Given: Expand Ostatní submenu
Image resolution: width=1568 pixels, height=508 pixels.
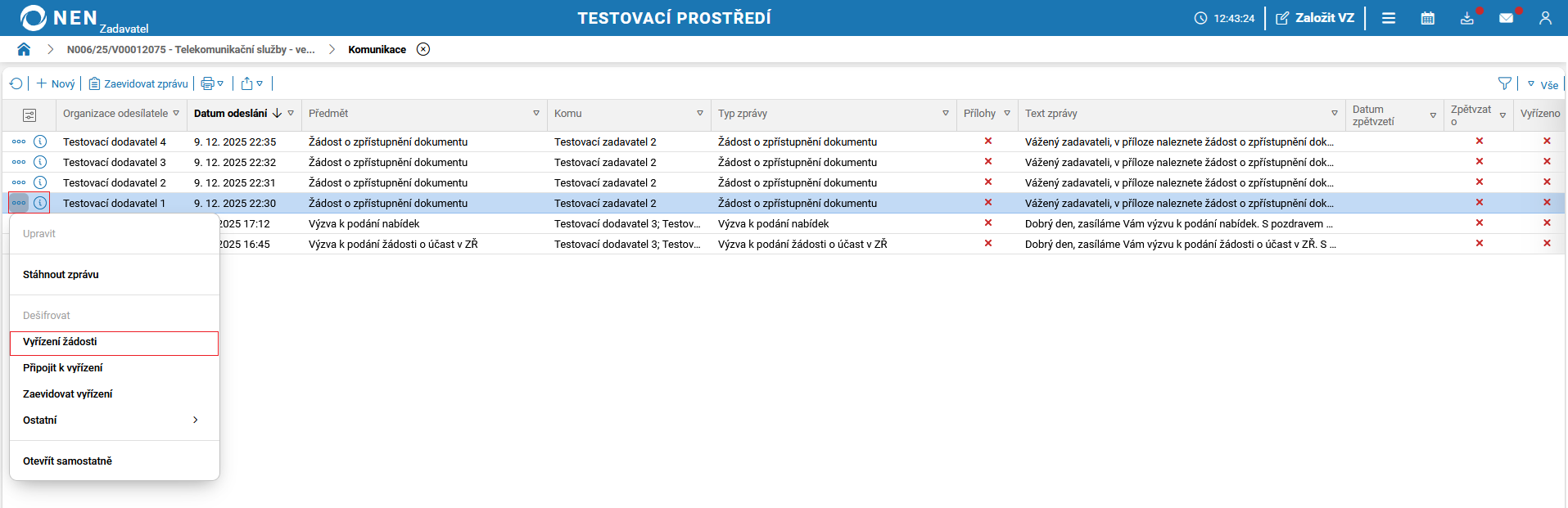Looking at the screenshot, I should tap(115, 420).
